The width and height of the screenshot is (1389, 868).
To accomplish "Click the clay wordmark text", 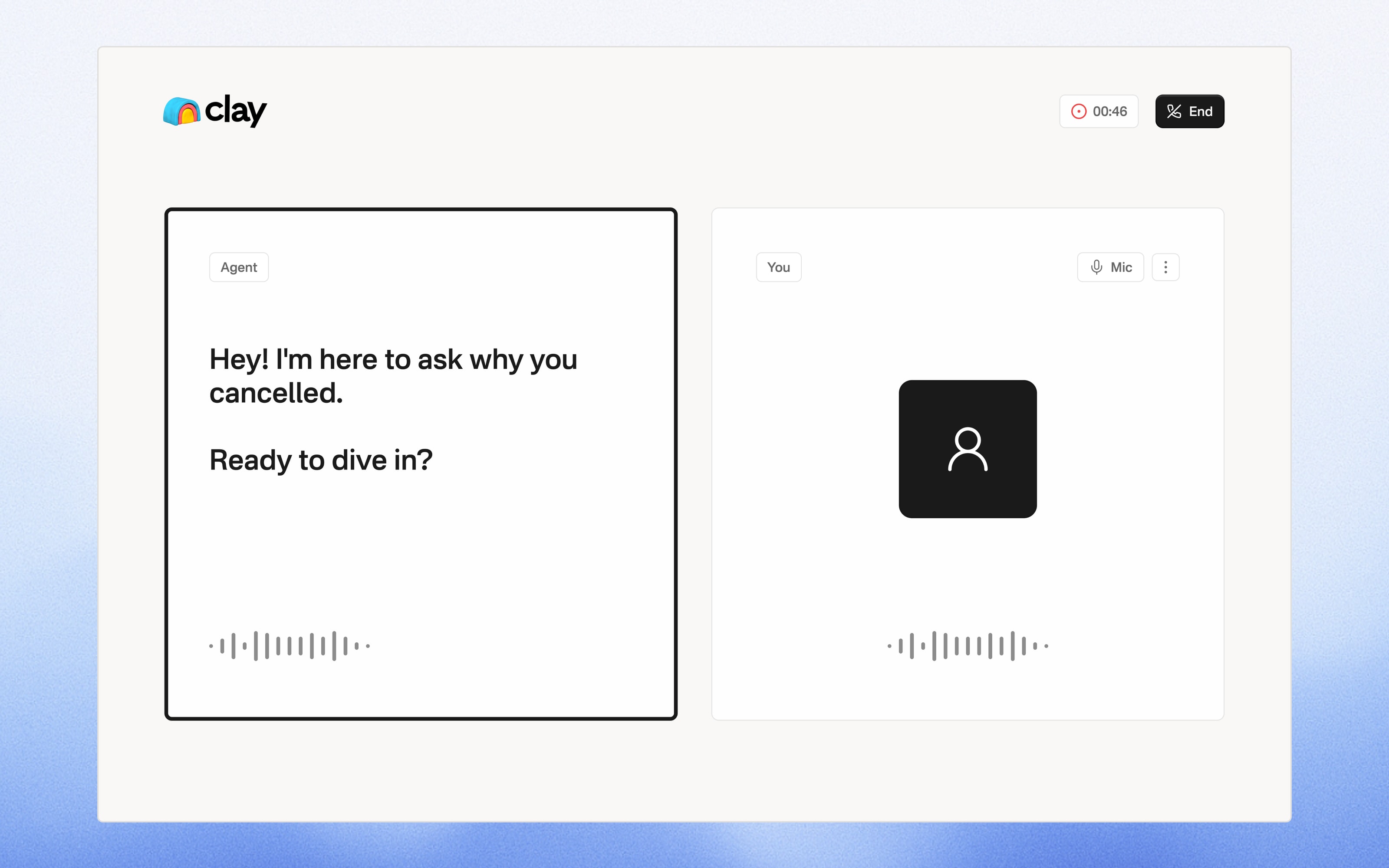I will tap(236, 110).
